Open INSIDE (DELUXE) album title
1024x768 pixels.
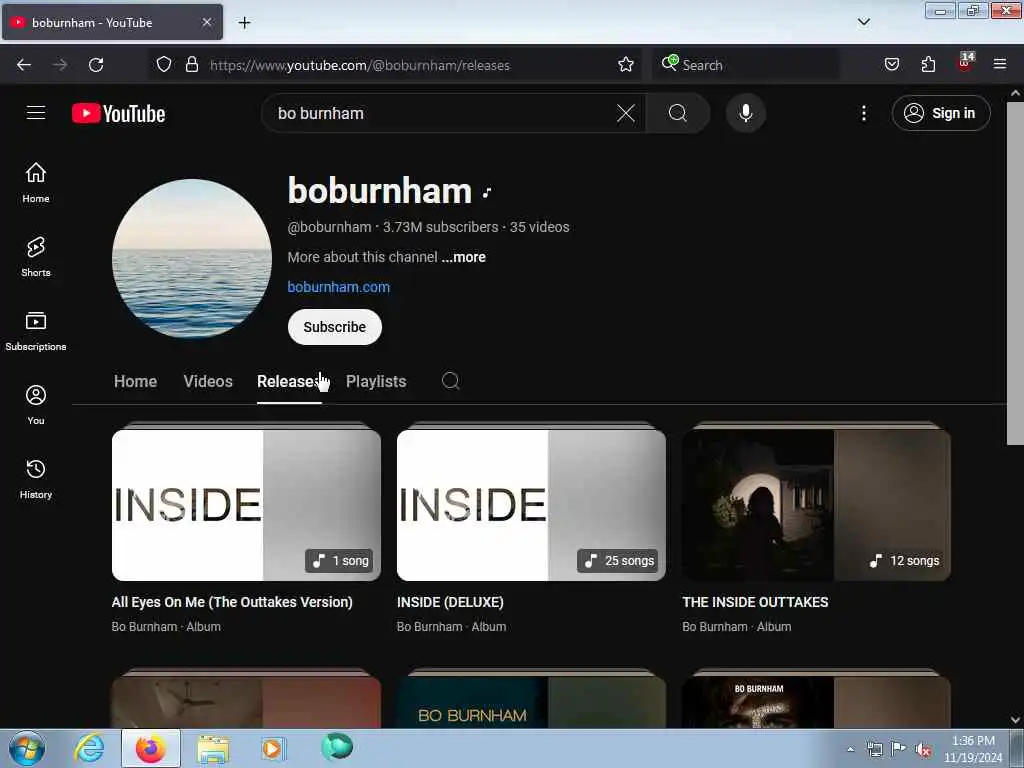[450, 602]
